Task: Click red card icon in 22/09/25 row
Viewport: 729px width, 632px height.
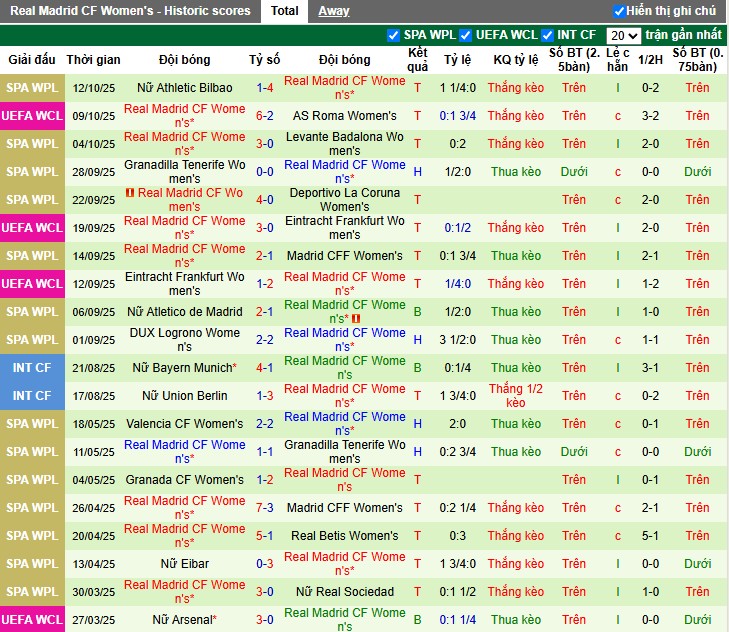Action: (x=130, y=193)
